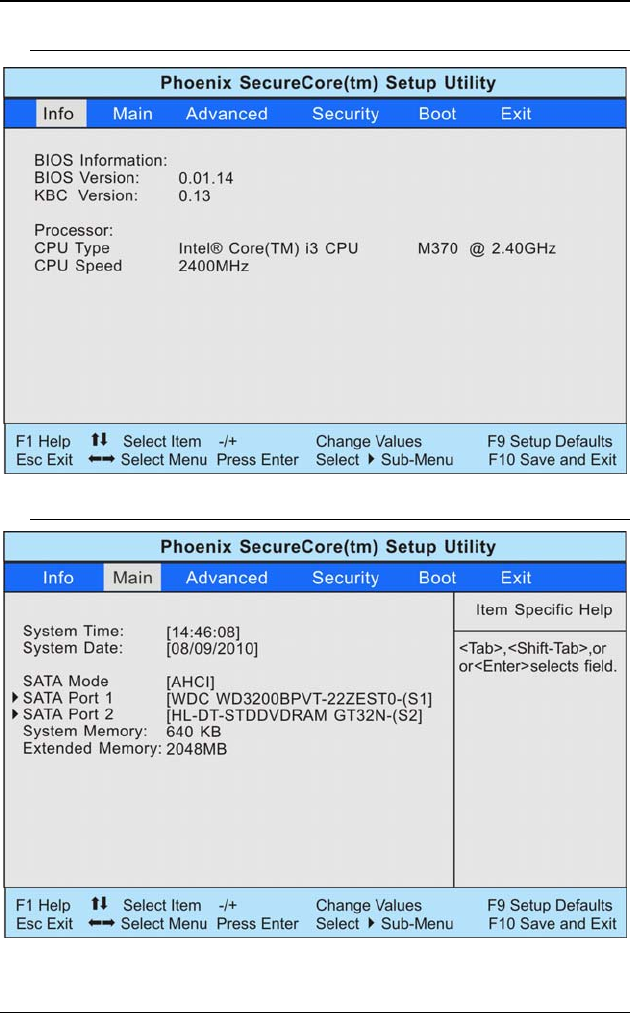Image resolution: width=630 pixels, height=1013 pixels.
Task: Click the Extended Memory value 2048MB
Action: point(196,749)
